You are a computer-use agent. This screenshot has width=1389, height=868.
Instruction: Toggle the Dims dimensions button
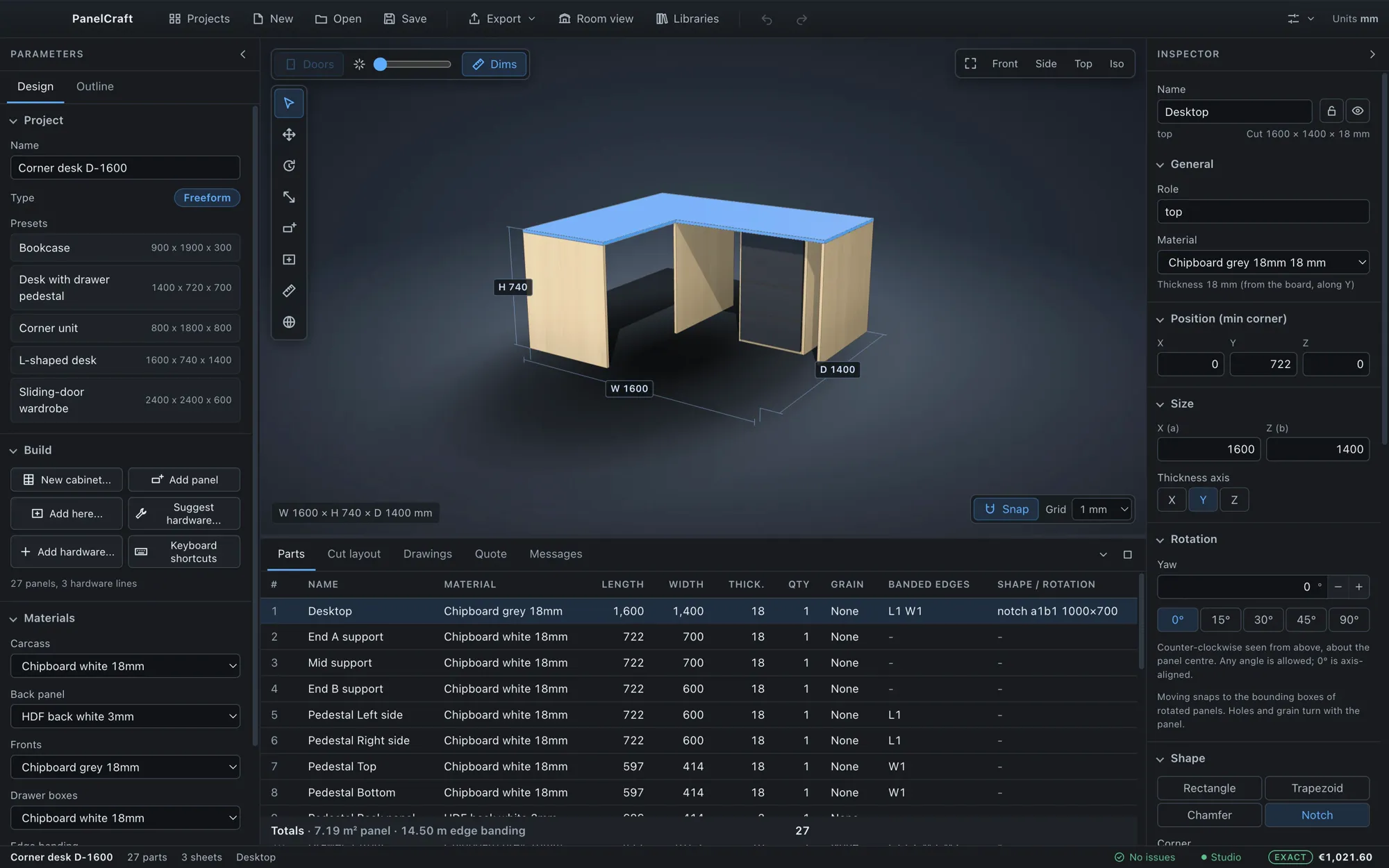(x=494, y=65)
